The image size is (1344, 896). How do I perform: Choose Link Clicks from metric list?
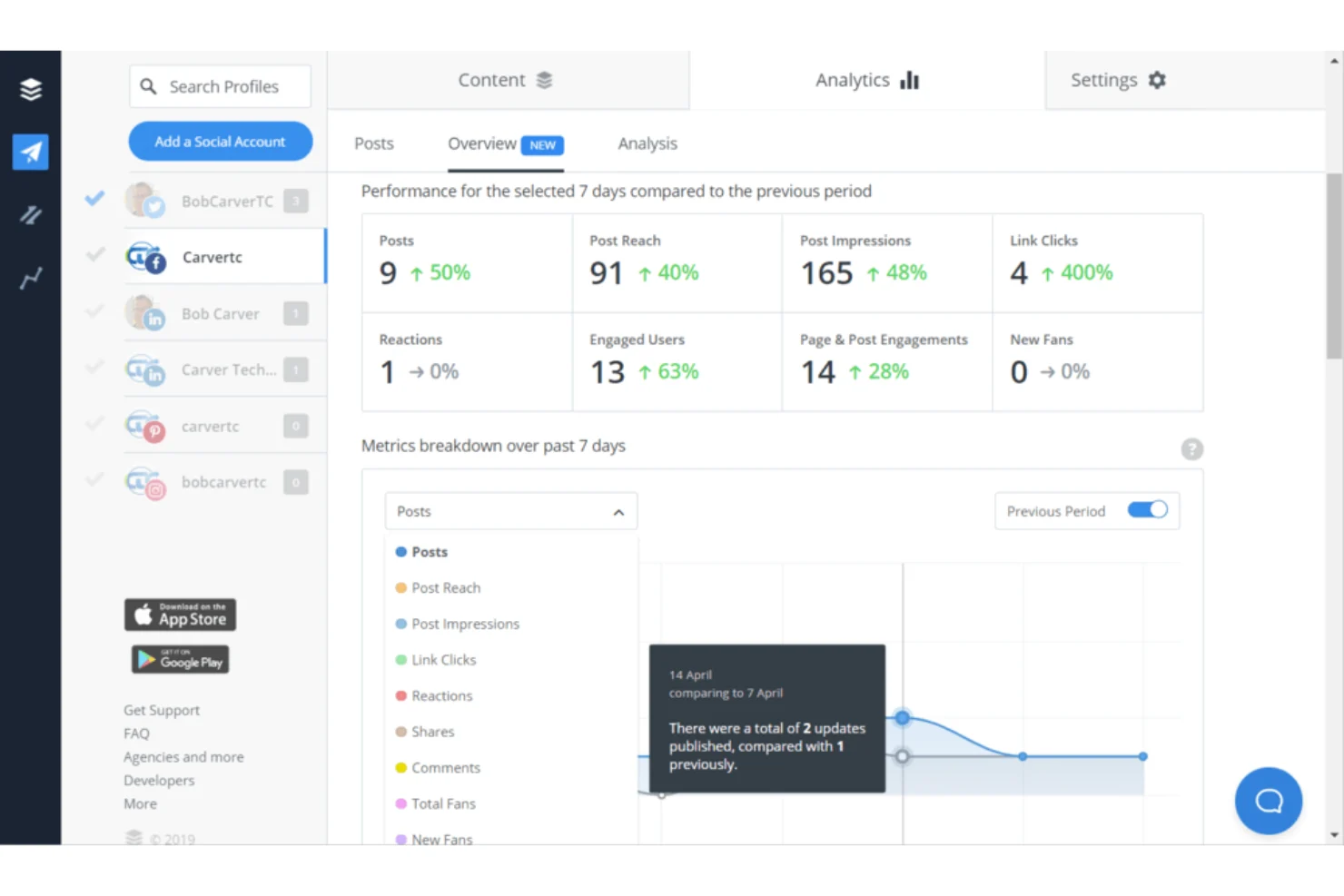(443, 660)
